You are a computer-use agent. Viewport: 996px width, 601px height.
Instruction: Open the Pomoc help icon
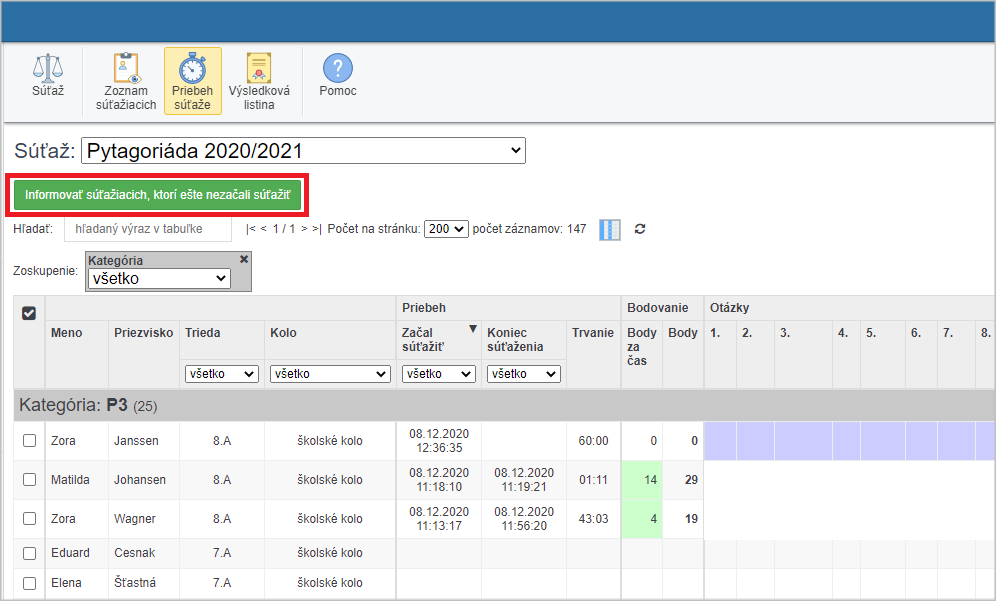pyautogui.click(x=338, y=68)
